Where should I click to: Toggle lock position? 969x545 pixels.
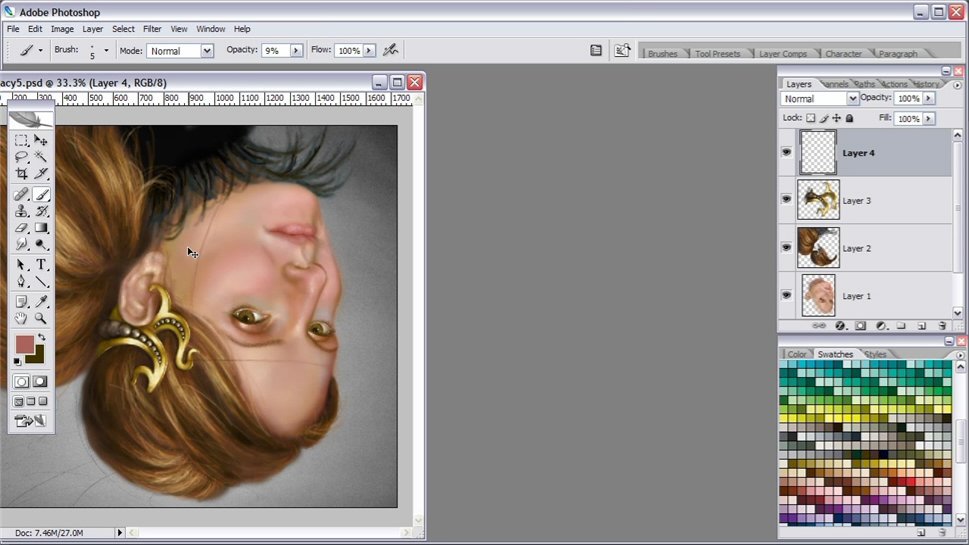coord(837,118)
